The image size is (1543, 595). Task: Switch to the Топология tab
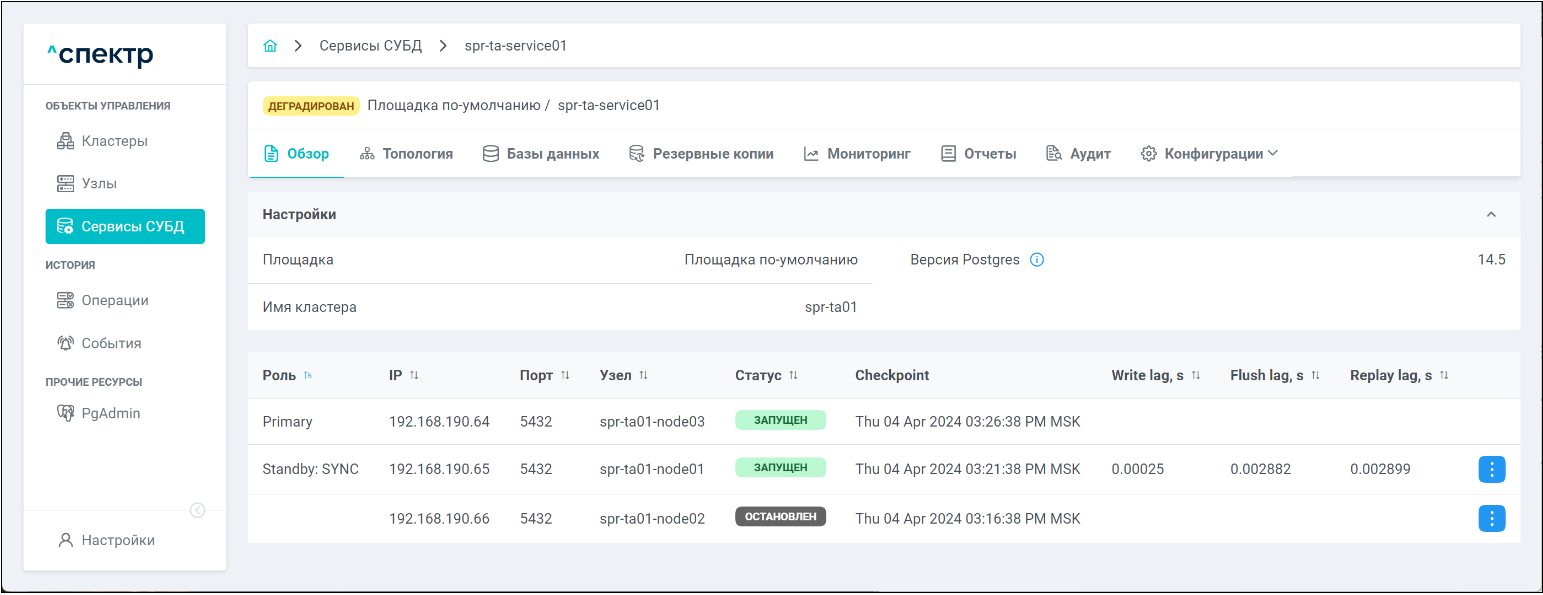click(x=406, y=154)
